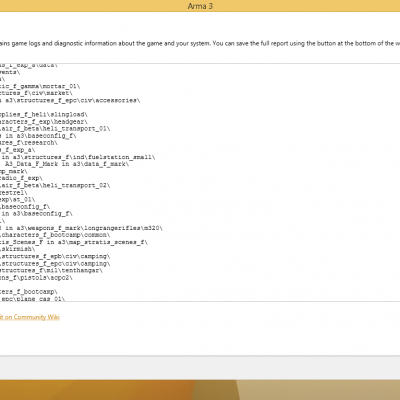The image size is (400, 400).
Task: Click the description text about game logs
Action: pos(200,43)
